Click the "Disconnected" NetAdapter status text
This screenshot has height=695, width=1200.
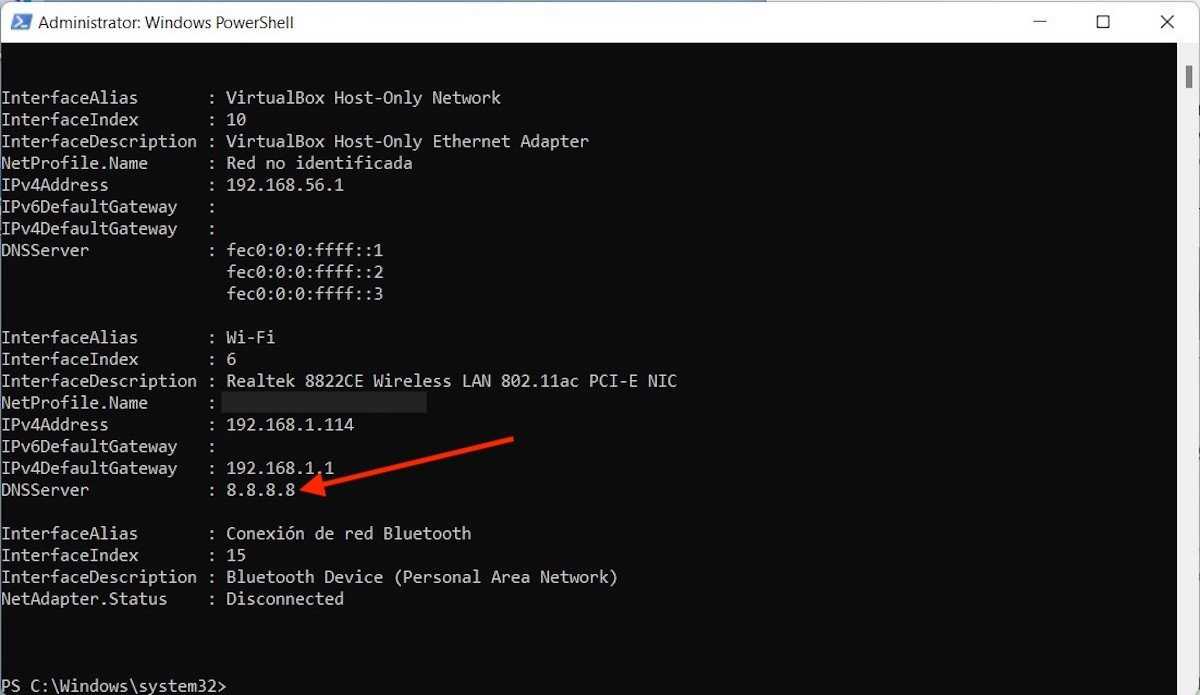(285, 599)
